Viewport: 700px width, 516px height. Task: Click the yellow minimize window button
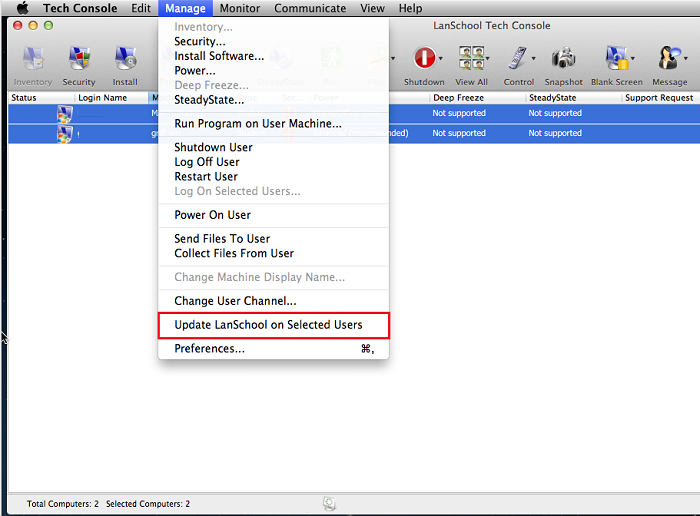coord(33,25)
